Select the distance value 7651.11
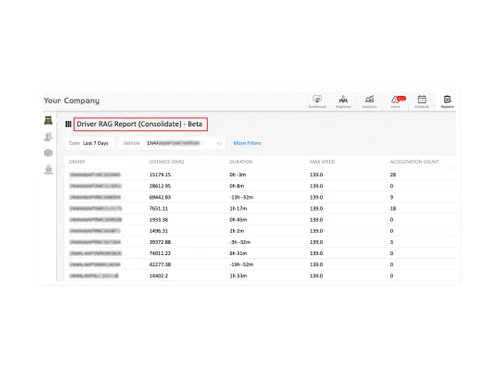This screenshot has height=375, width=500. [x=159, y=209]
